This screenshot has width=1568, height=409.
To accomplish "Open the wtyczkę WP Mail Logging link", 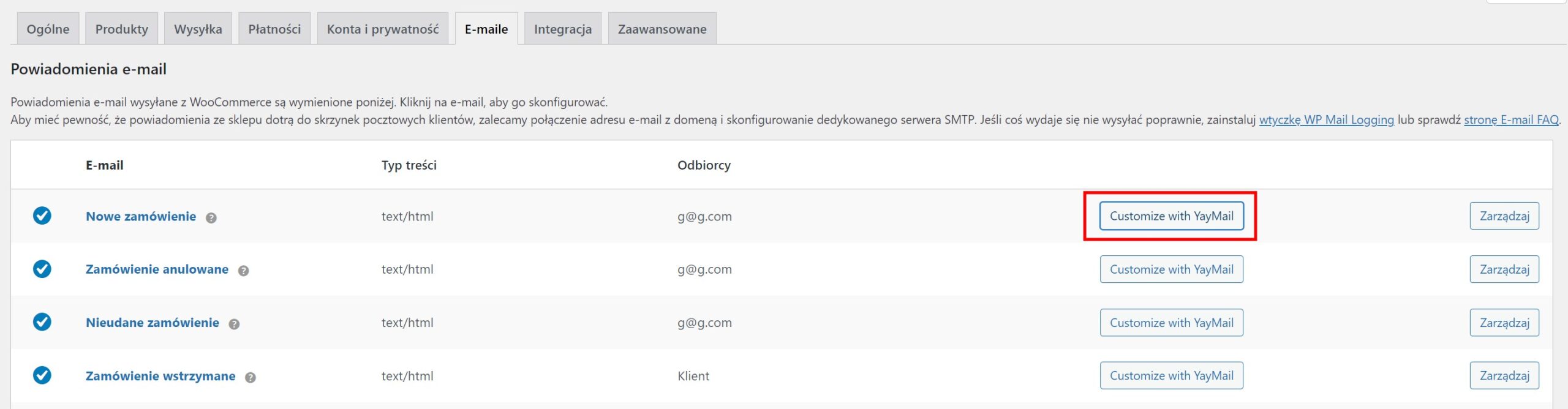I will tap(1326, 120).
